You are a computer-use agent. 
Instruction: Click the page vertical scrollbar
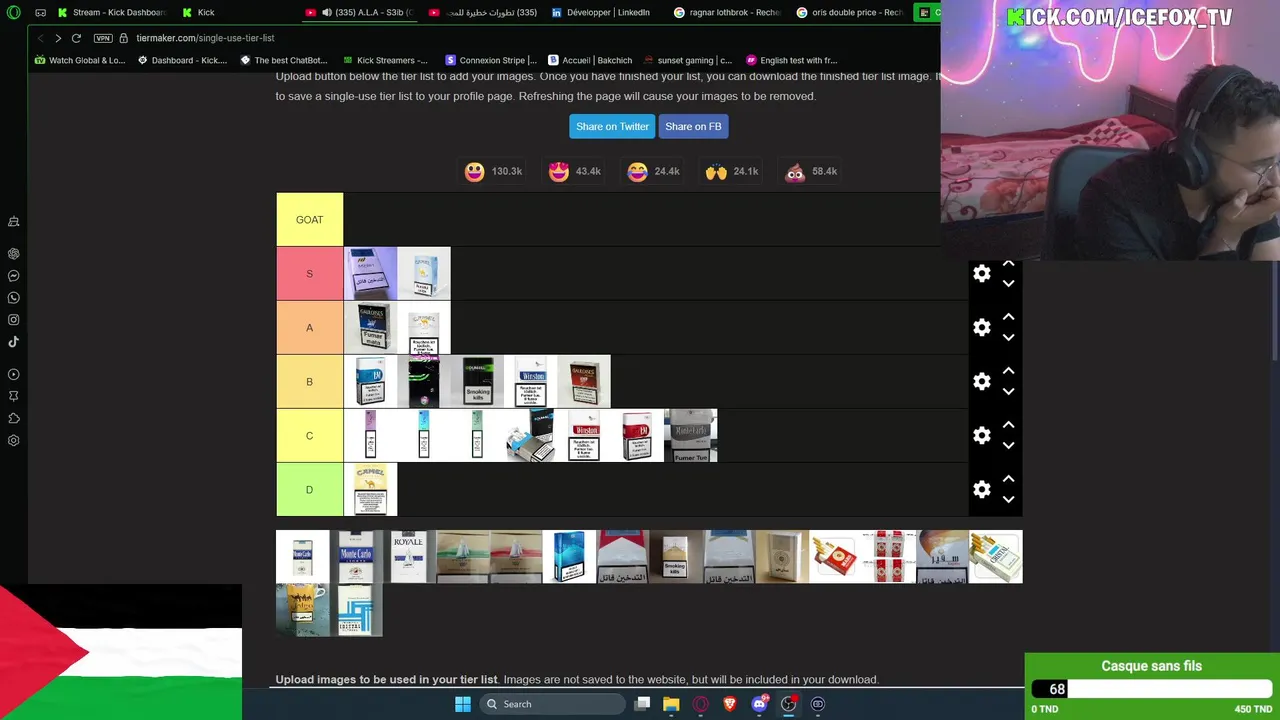1274,310
